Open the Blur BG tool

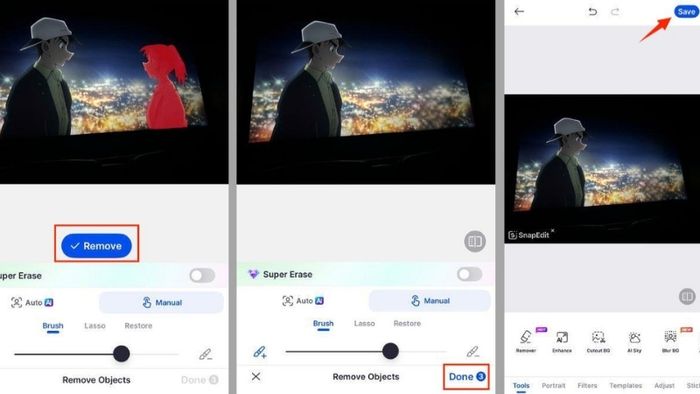click(671, 341)
